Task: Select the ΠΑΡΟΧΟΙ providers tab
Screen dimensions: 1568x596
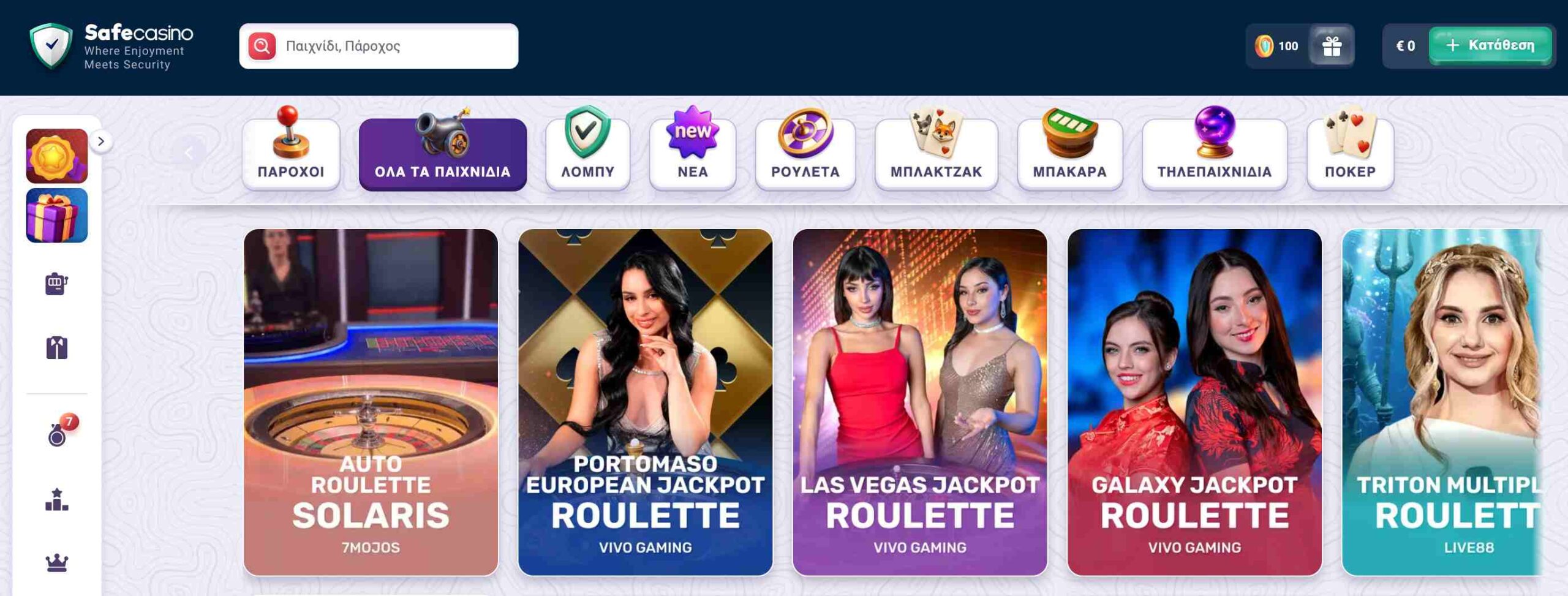Action: (291, 154)
